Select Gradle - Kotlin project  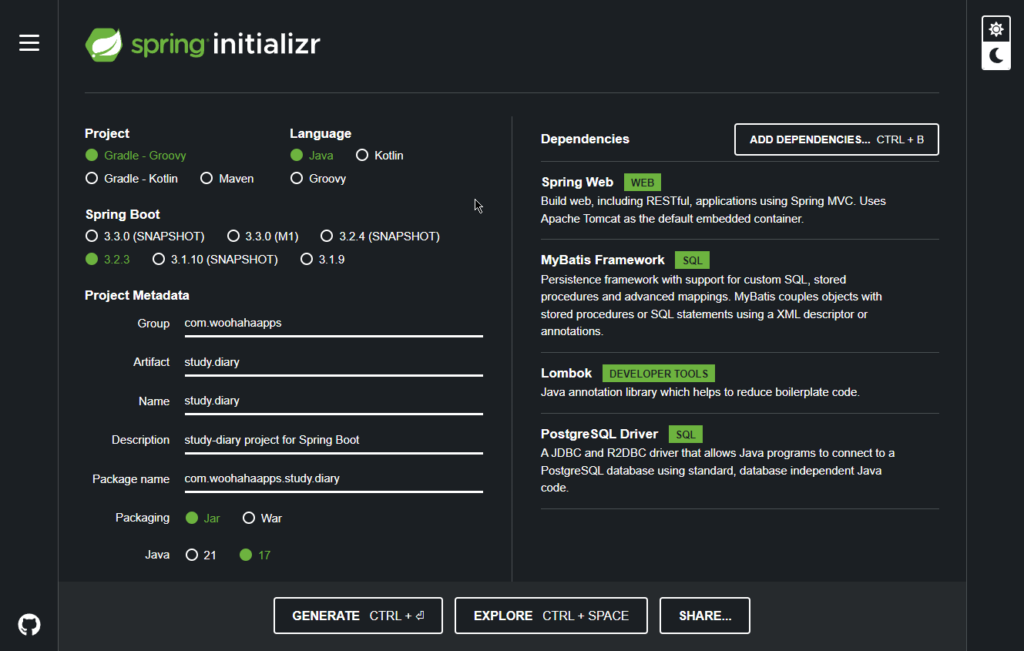131,178
